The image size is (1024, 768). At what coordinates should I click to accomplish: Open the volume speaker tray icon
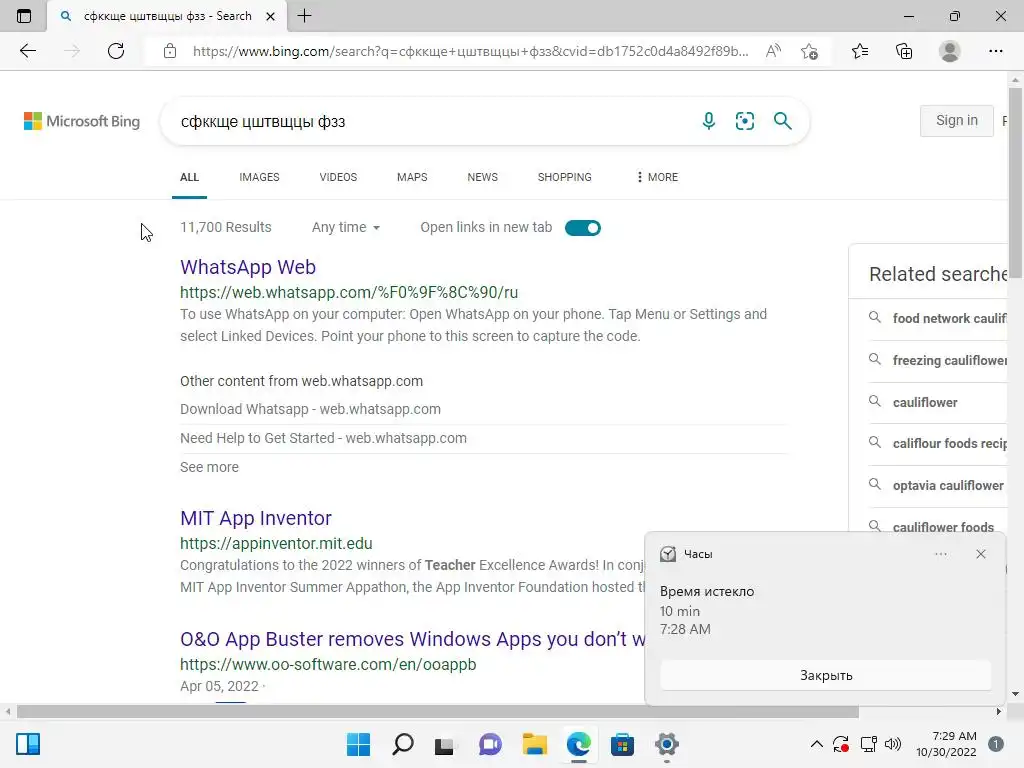coord(893,744)
